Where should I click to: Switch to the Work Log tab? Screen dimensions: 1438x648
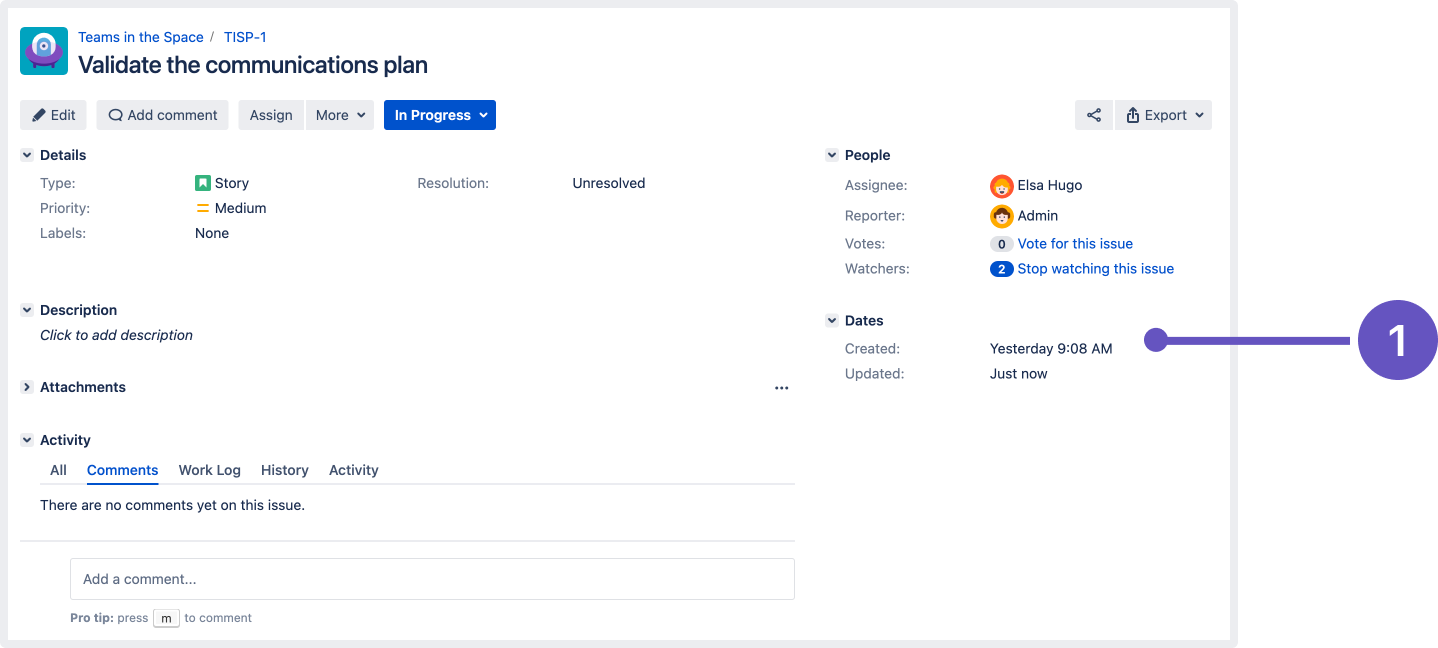pos(209,470)
